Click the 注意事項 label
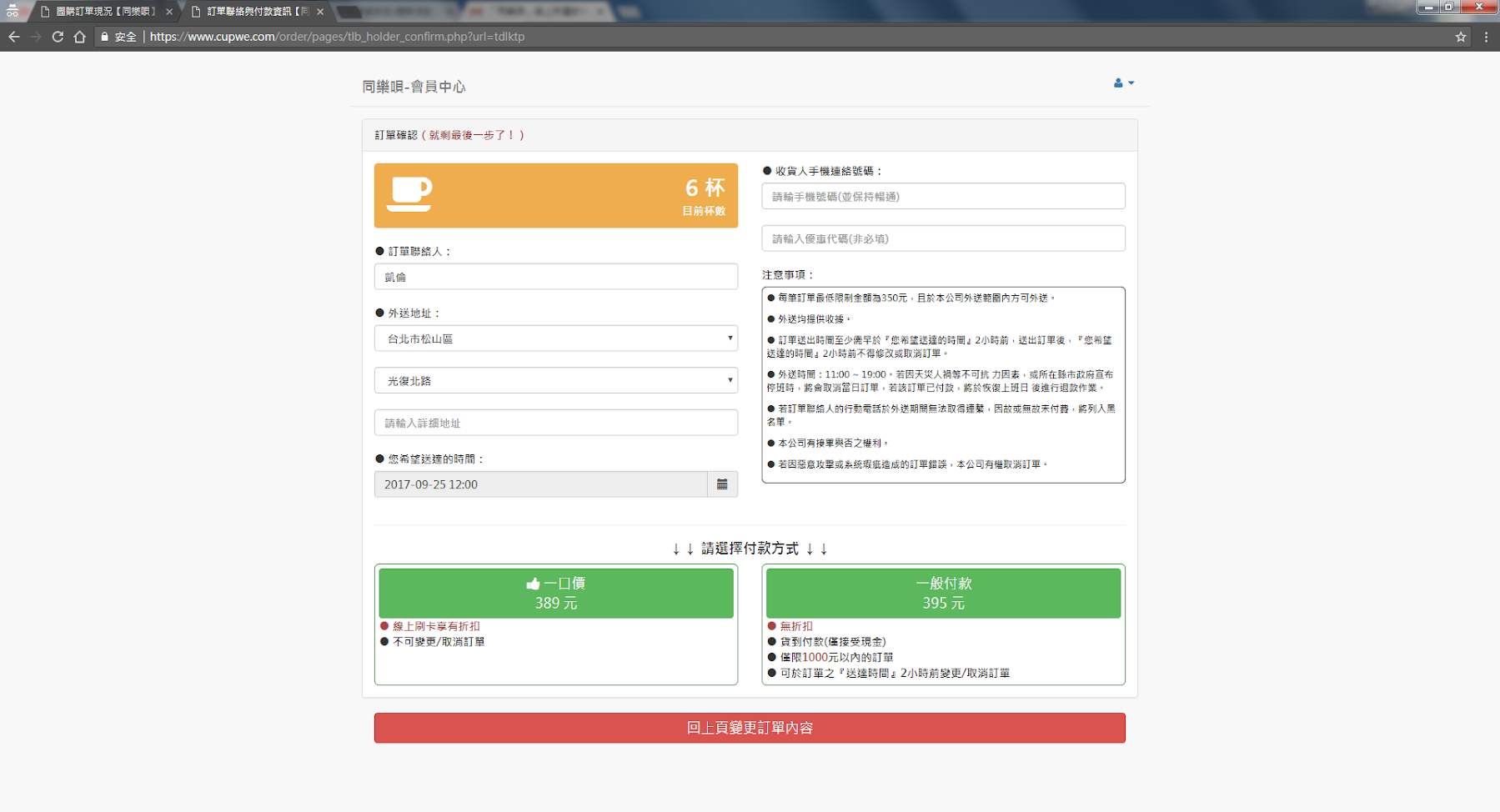This screenshot has height=812, width=1500. pos(788,275)
